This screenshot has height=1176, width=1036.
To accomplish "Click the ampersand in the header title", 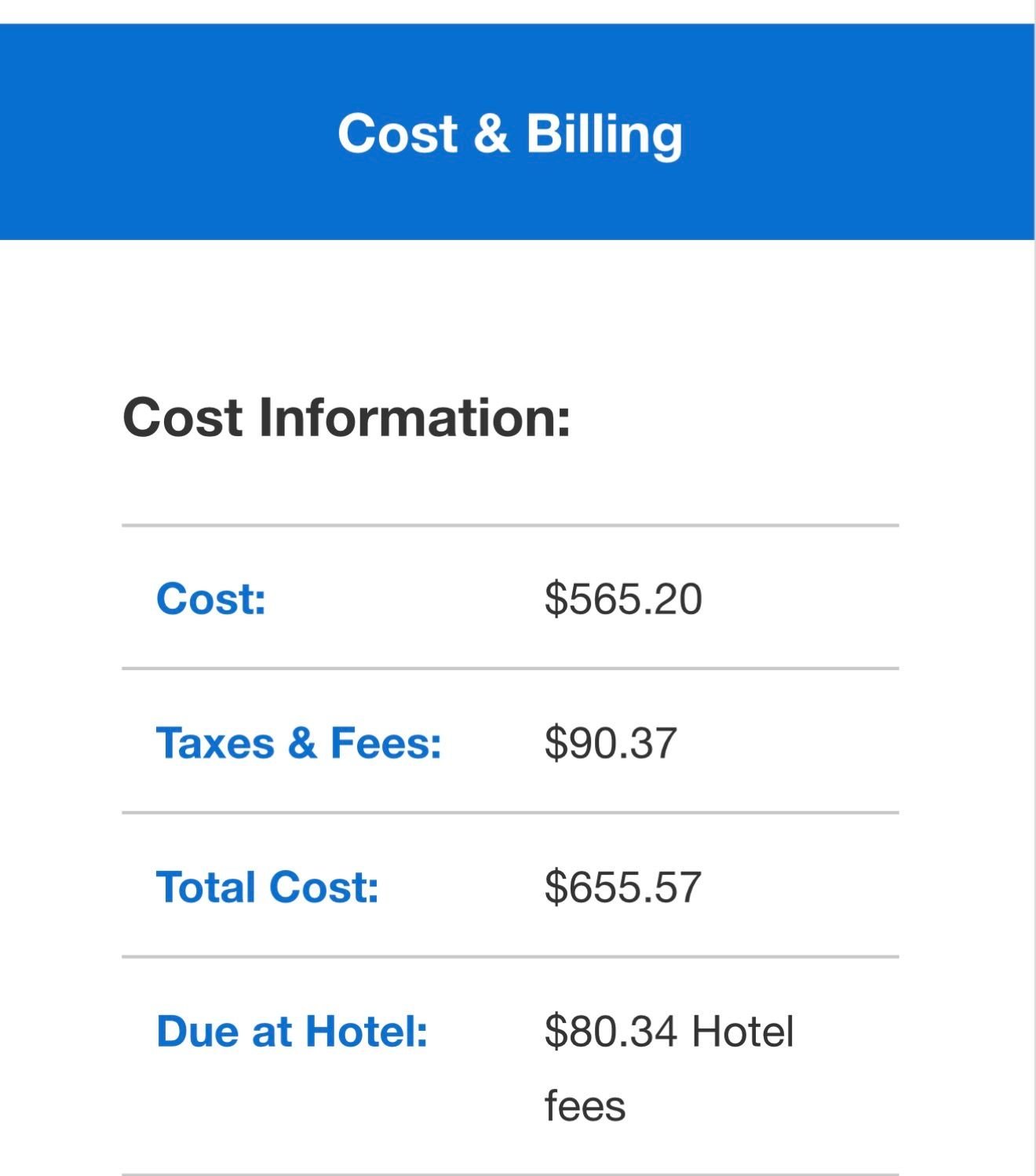I will pos(491,133).
